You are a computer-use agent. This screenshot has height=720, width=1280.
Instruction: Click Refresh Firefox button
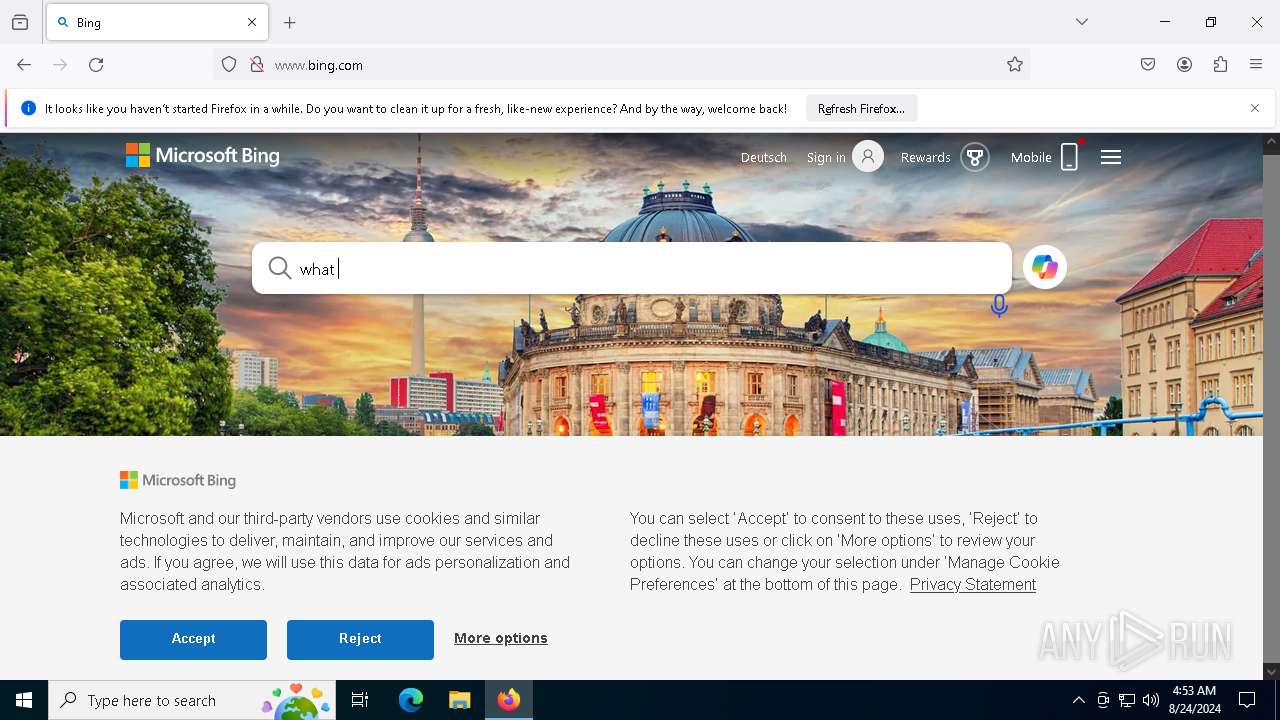(x=861, y=108)
